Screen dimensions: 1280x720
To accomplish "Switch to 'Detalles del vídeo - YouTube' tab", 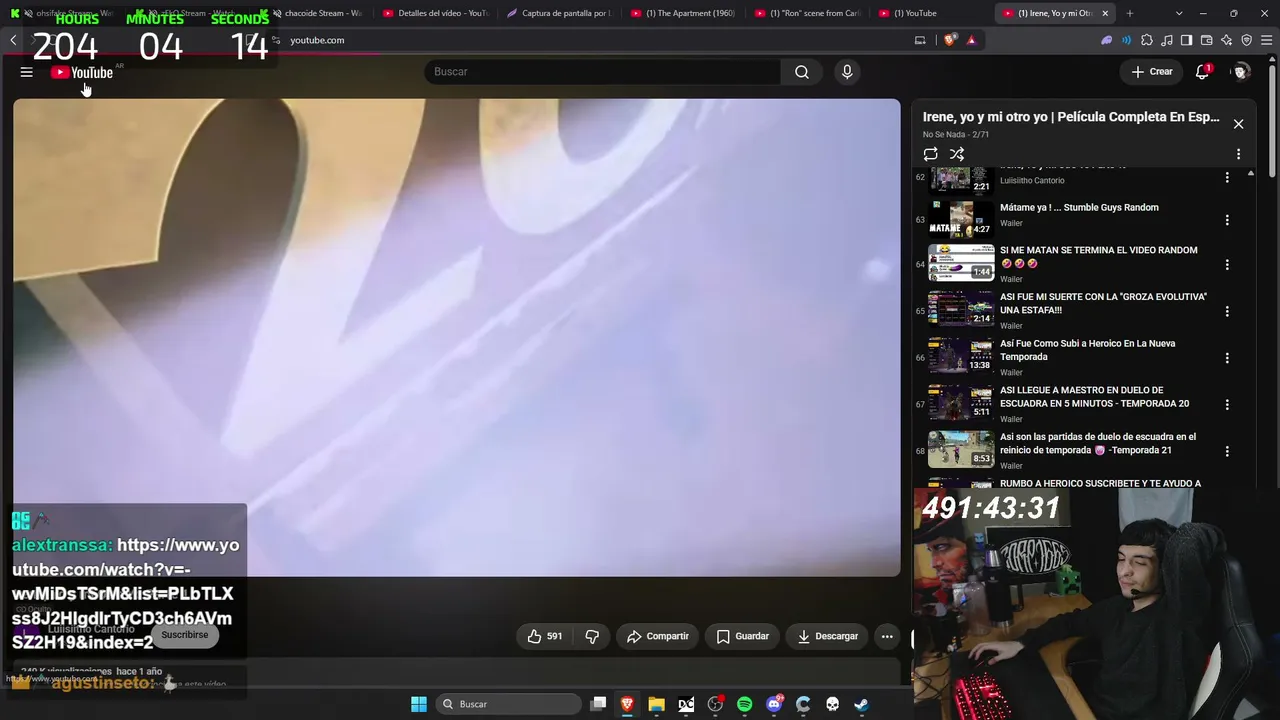I will pyautogui.click(x=436, y=13).
